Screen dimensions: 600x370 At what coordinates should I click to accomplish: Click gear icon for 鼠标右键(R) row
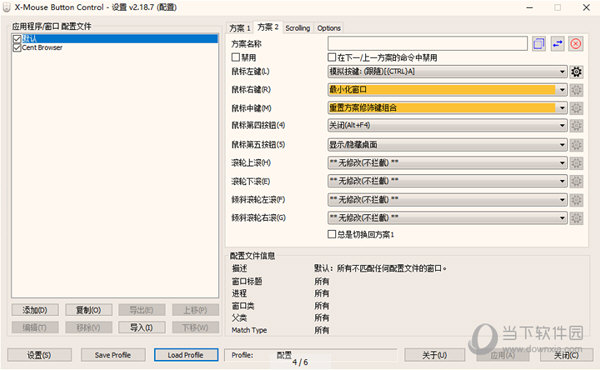tap(576, 90)
